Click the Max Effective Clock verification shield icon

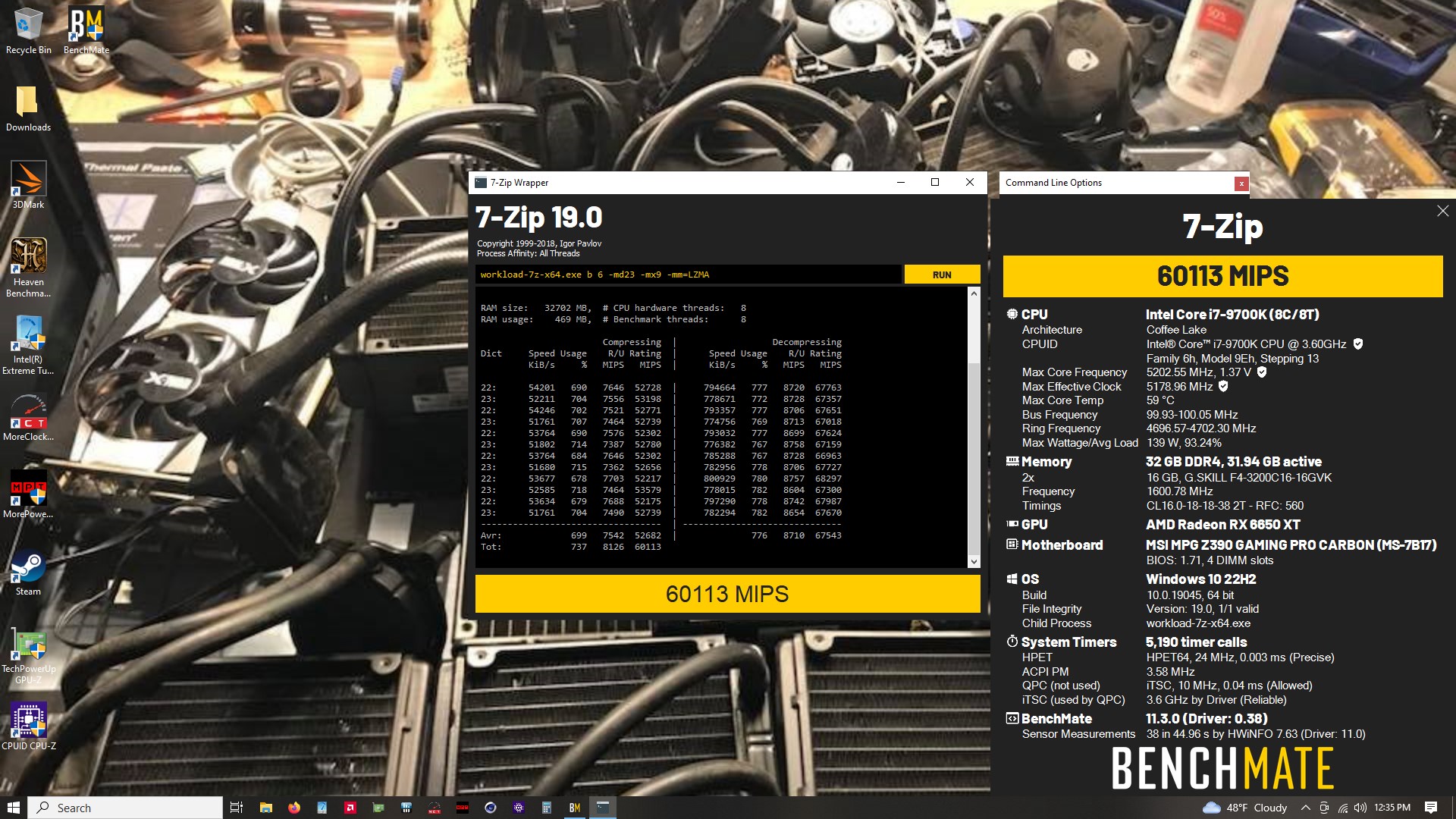1223,387
